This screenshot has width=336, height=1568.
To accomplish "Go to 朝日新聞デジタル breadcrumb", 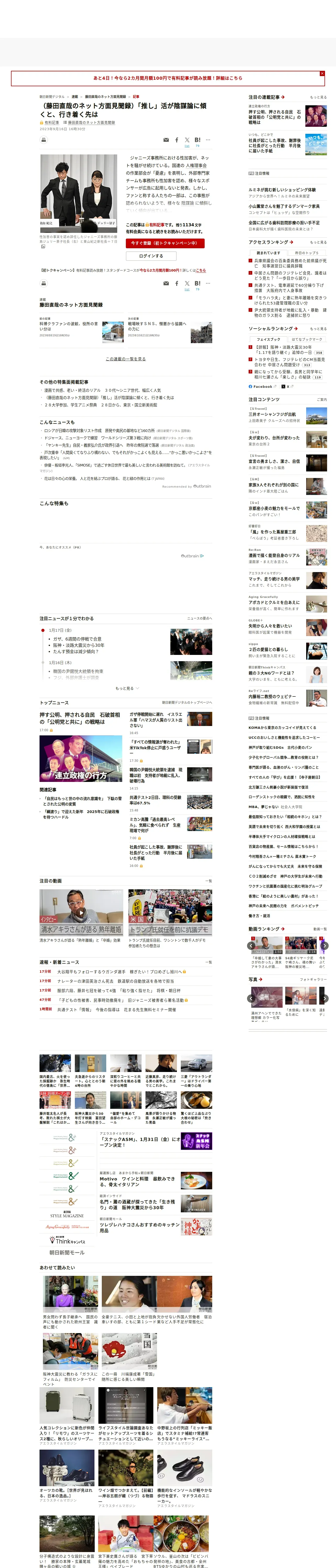I will (x=52, y=97).
